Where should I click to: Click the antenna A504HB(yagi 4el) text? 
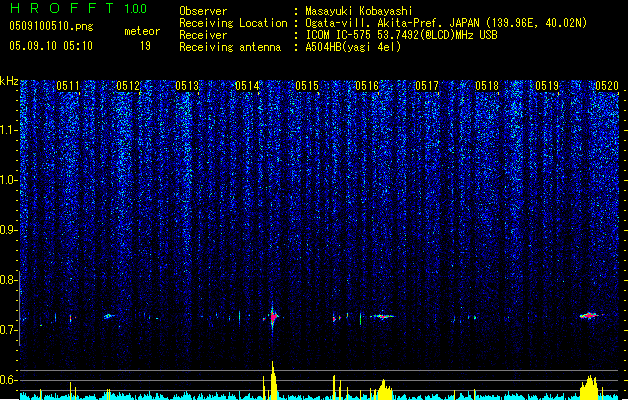pos(353,47)
